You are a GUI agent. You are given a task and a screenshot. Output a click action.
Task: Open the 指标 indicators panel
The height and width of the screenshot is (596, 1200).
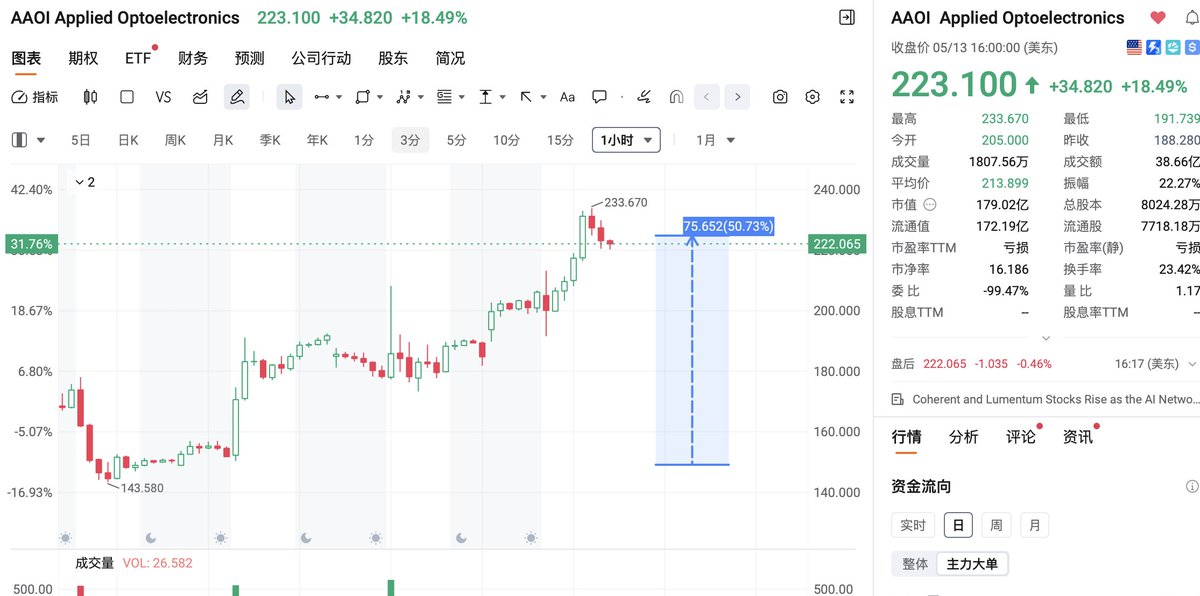(35, 97)
